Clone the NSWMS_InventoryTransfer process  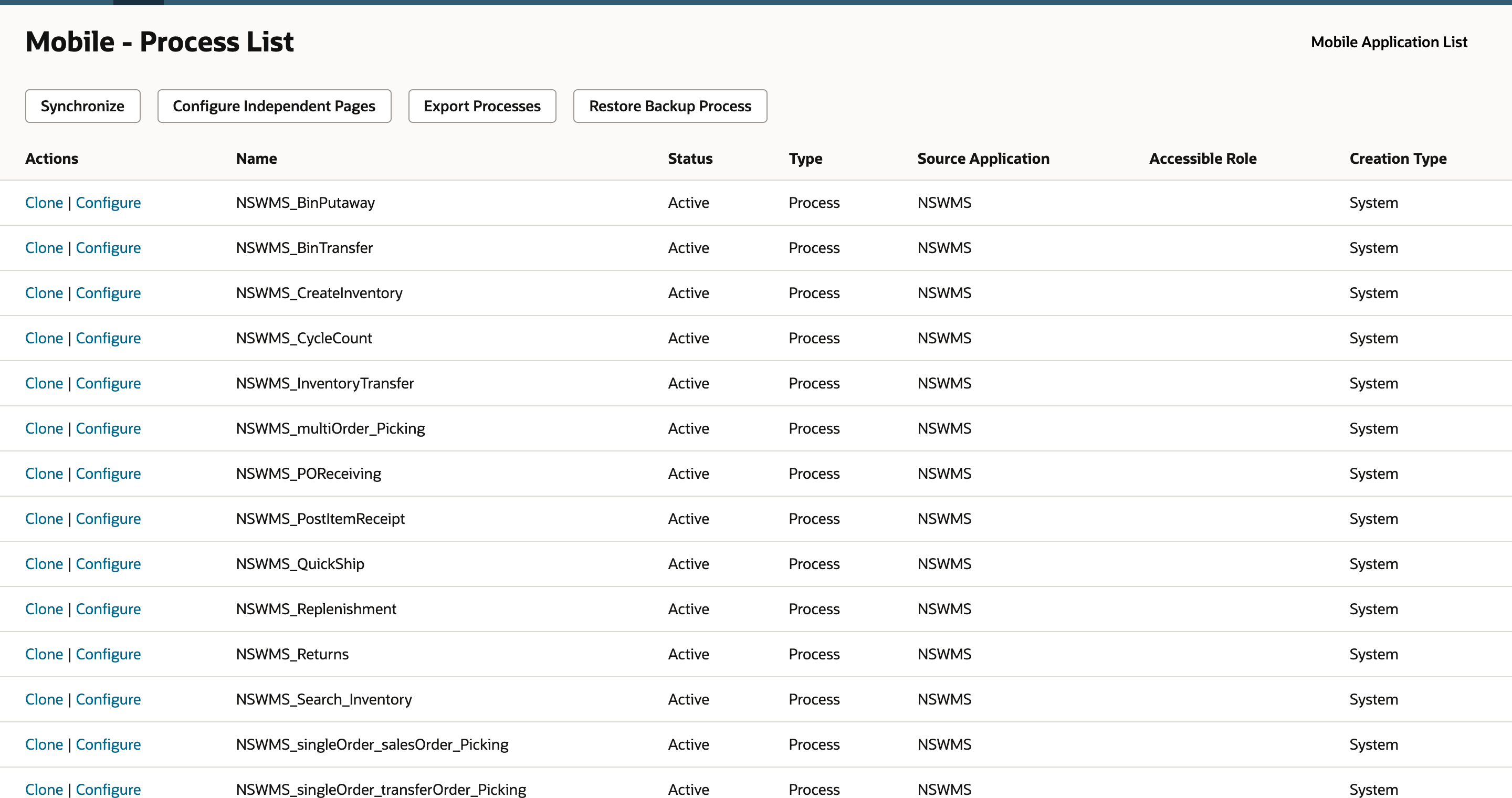pyautogui.click(x=44, y=383)
